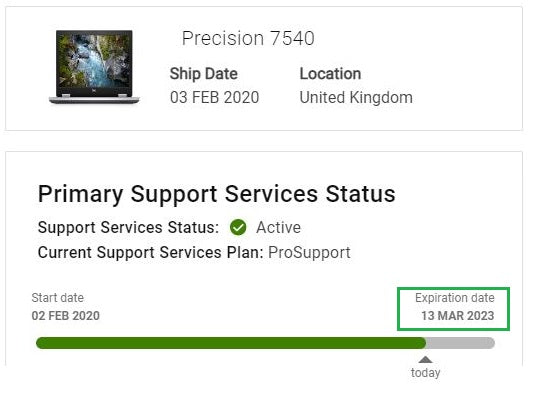
Task: Click the Start date label
Action: pos(57,298)
